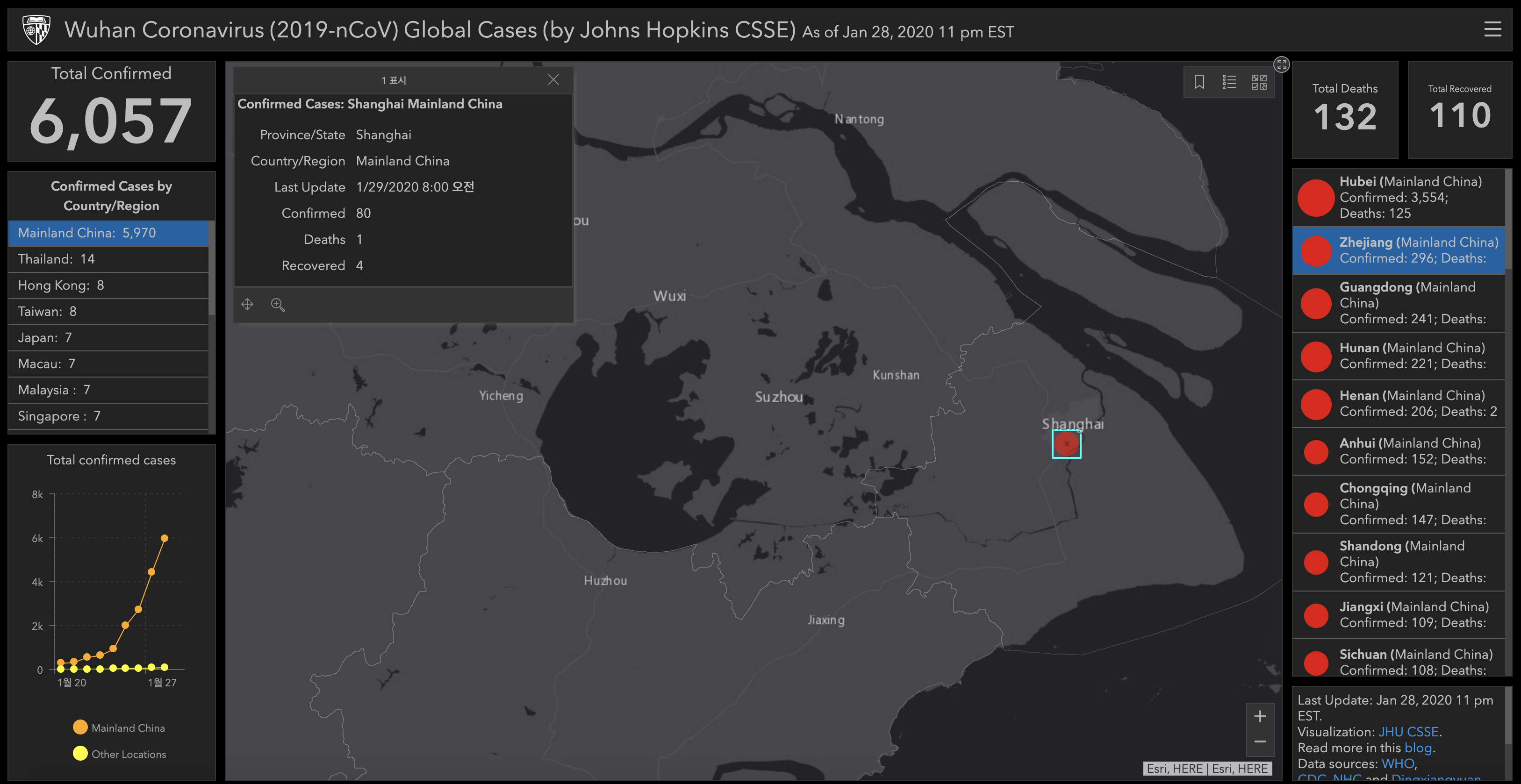Click the Shanghai red marker on map

[x=1066, y=444]
